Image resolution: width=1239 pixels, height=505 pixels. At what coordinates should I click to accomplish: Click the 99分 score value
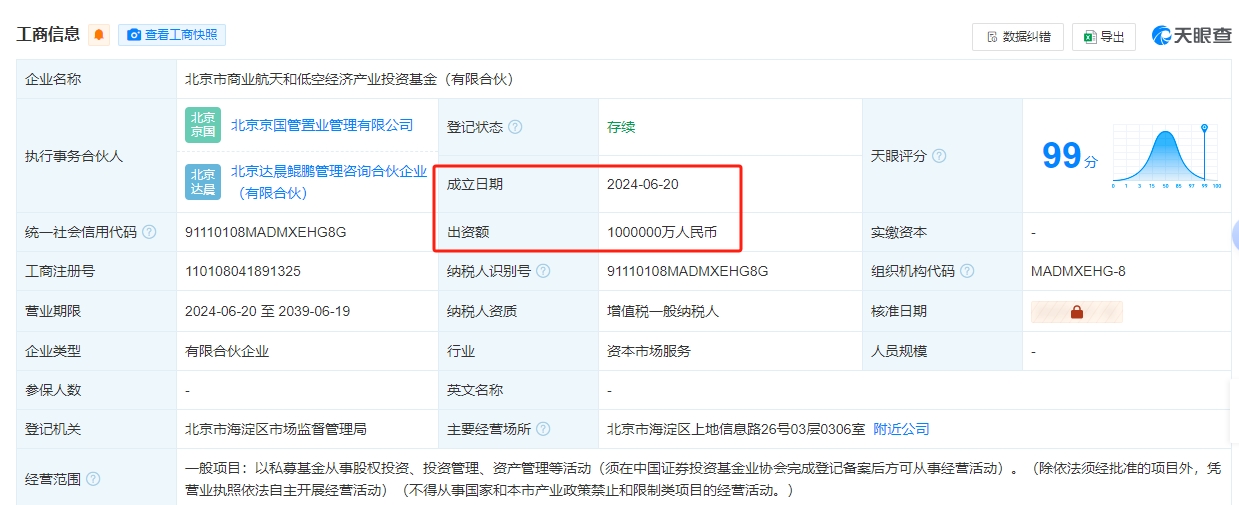pos(1070,156)
